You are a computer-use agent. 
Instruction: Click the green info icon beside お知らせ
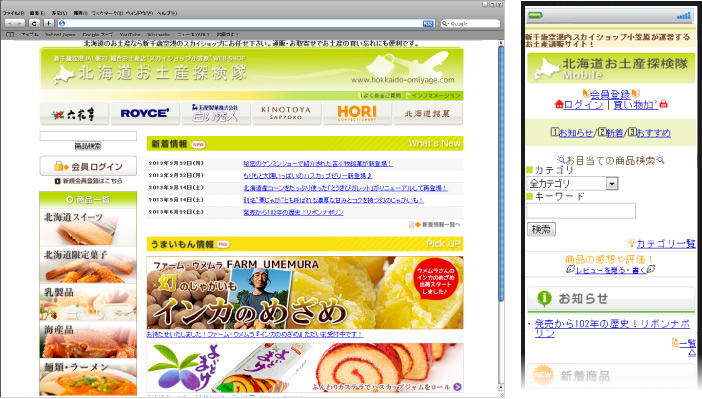coord(544,298)
